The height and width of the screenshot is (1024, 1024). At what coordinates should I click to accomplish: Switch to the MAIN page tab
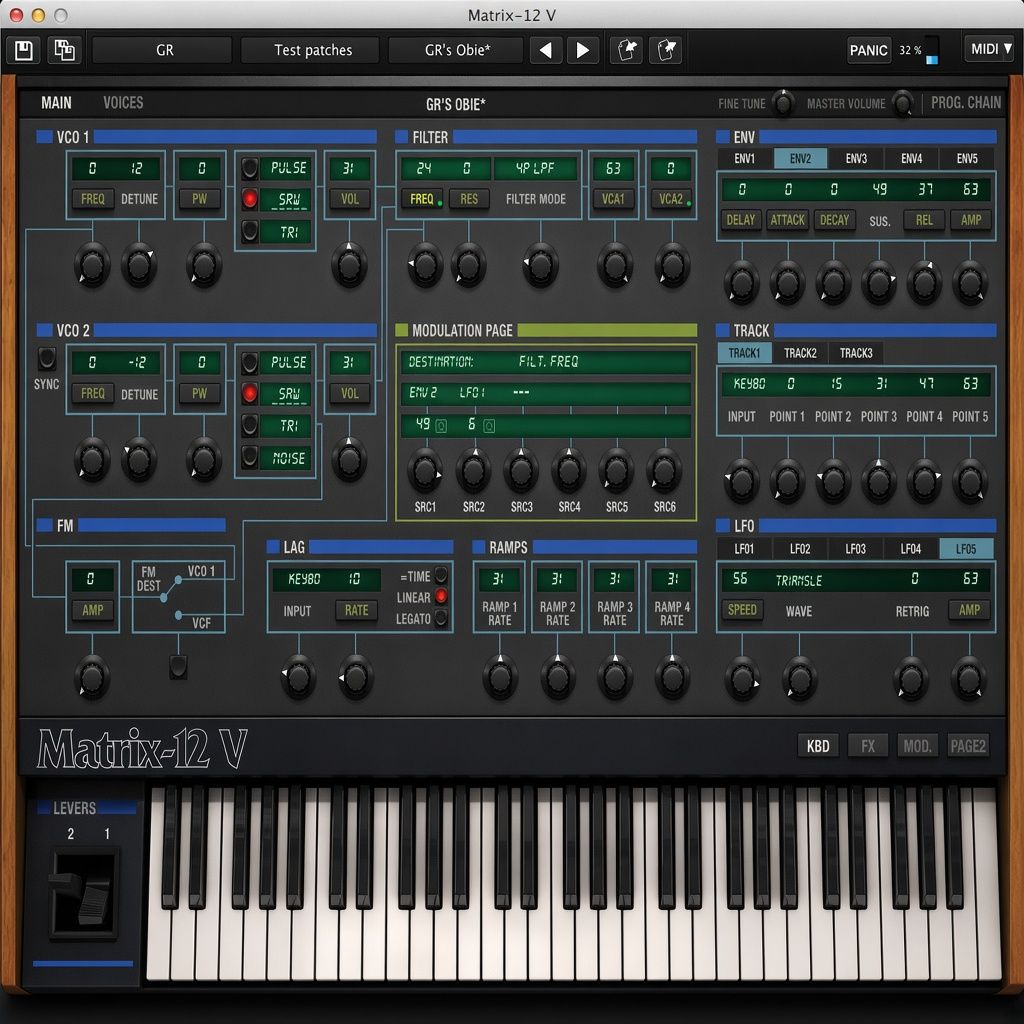56,103
